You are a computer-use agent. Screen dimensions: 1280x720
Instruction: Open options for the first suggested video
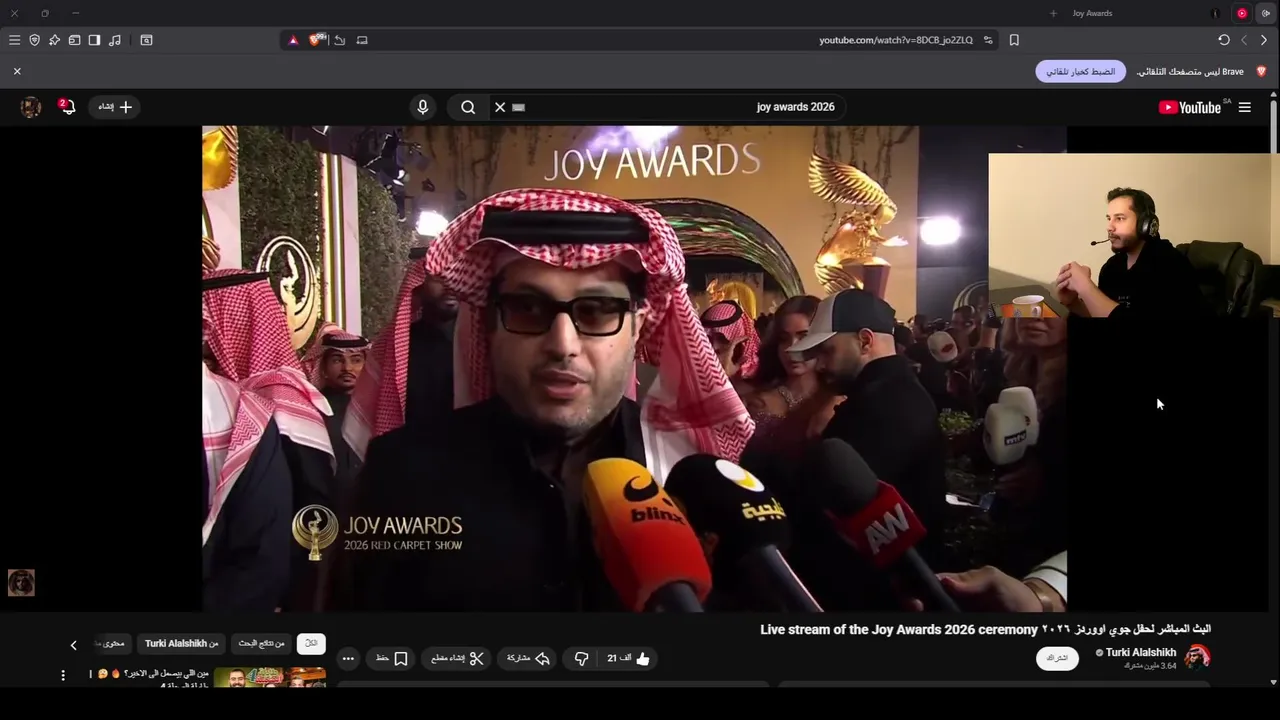(x=63, y=675)
